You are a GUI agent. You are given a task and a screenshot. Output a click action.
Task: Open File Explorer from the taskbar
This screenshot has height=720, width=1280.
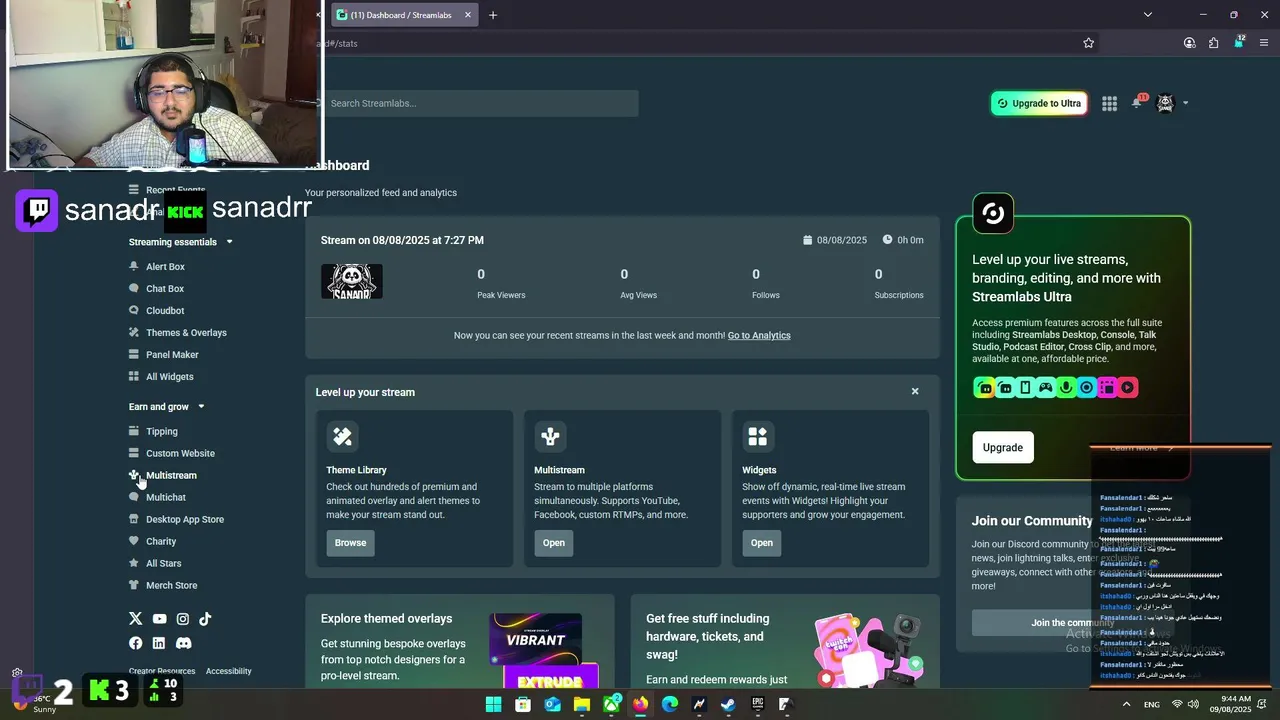click(582, 704)
